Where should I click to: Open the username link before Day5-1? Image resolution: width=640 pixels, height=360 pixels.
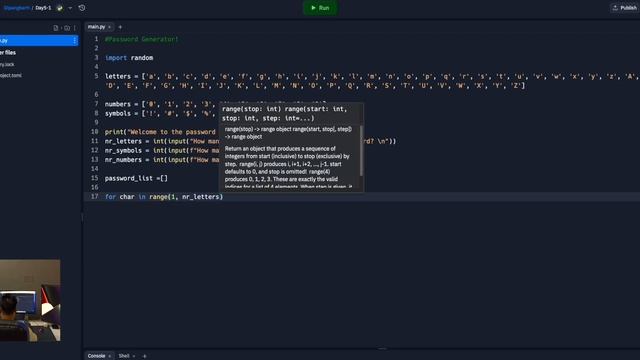(x=16, y=8)
